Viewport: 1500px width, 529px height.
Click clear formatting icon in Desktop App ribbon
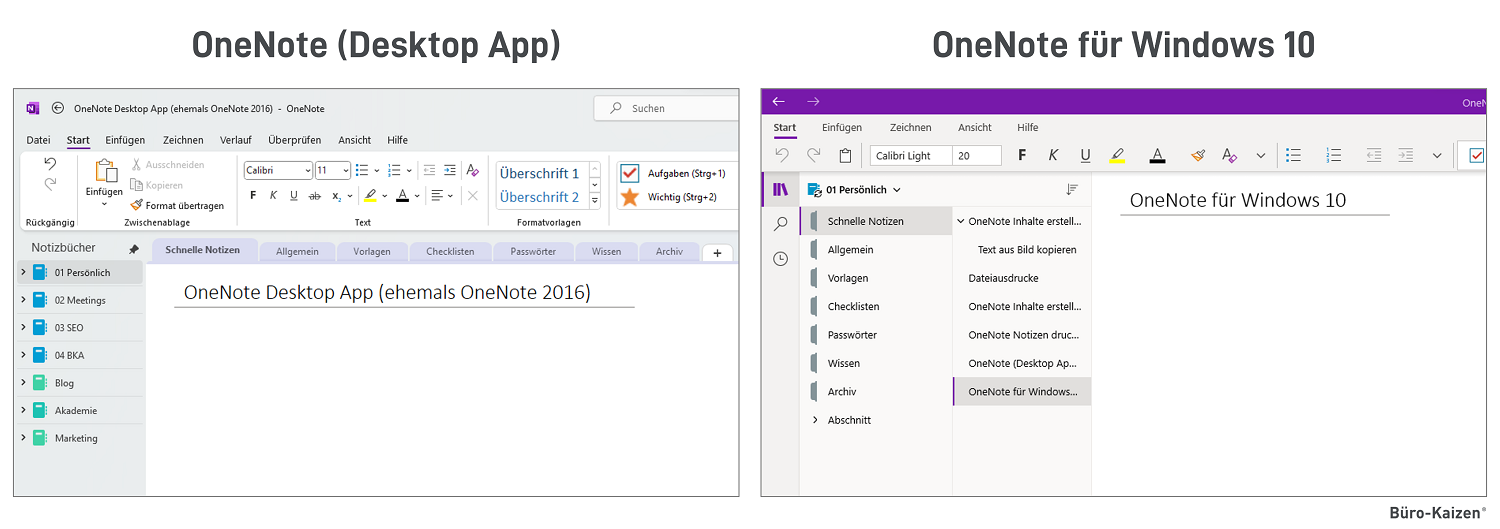pos(473,170)
